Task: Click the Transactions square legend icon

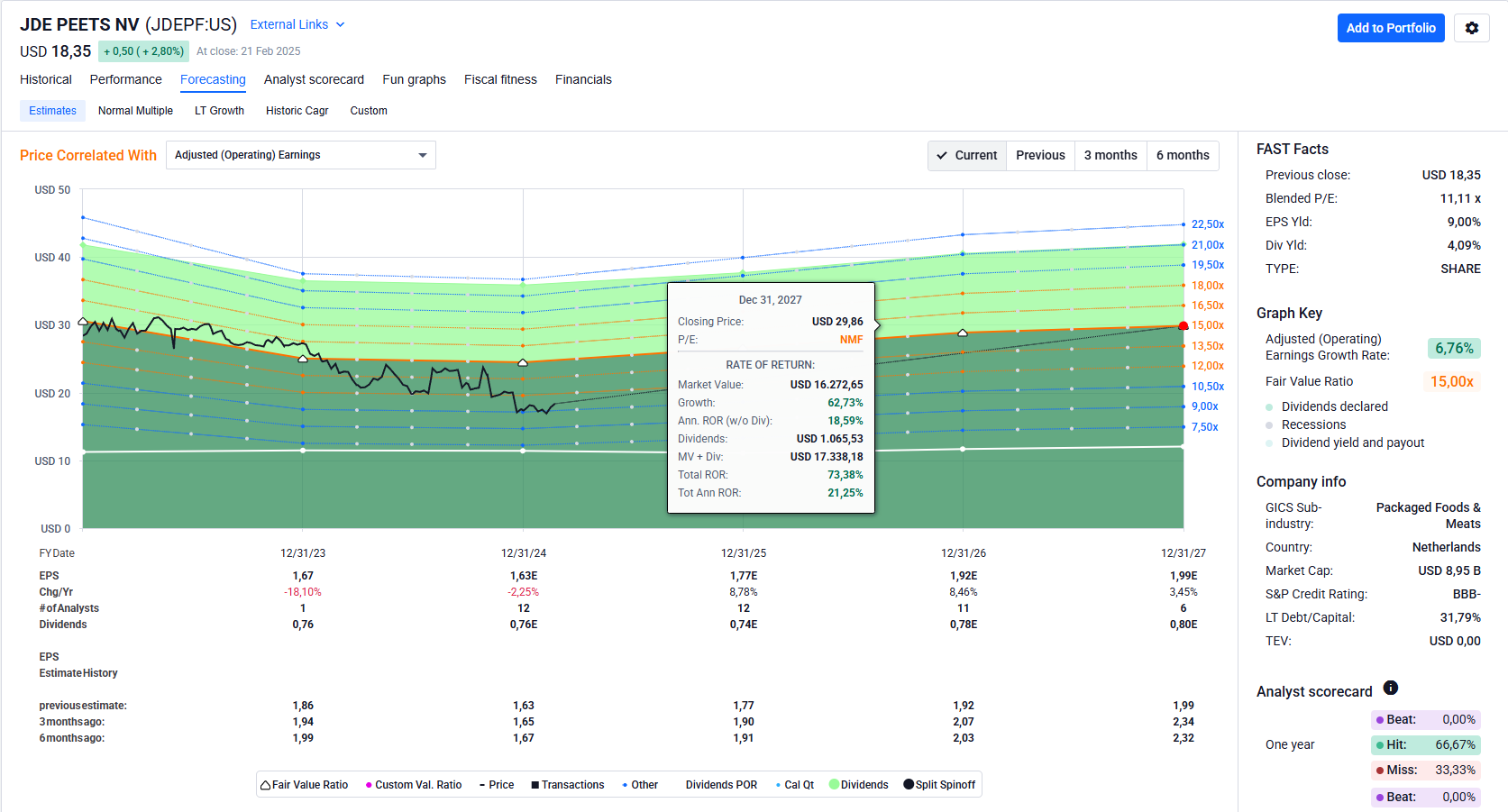Action: pyautogui.click(x=535, y=785)
